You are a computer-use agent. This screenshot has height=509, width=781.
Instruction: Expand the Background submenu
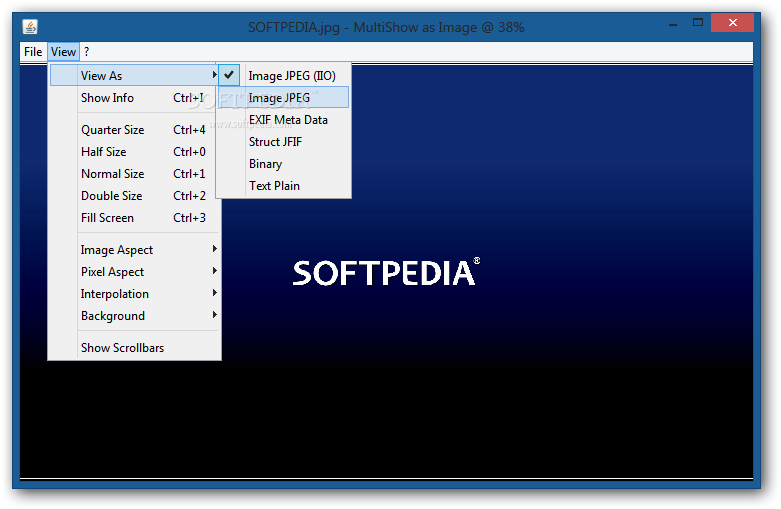tap(134, 316)
